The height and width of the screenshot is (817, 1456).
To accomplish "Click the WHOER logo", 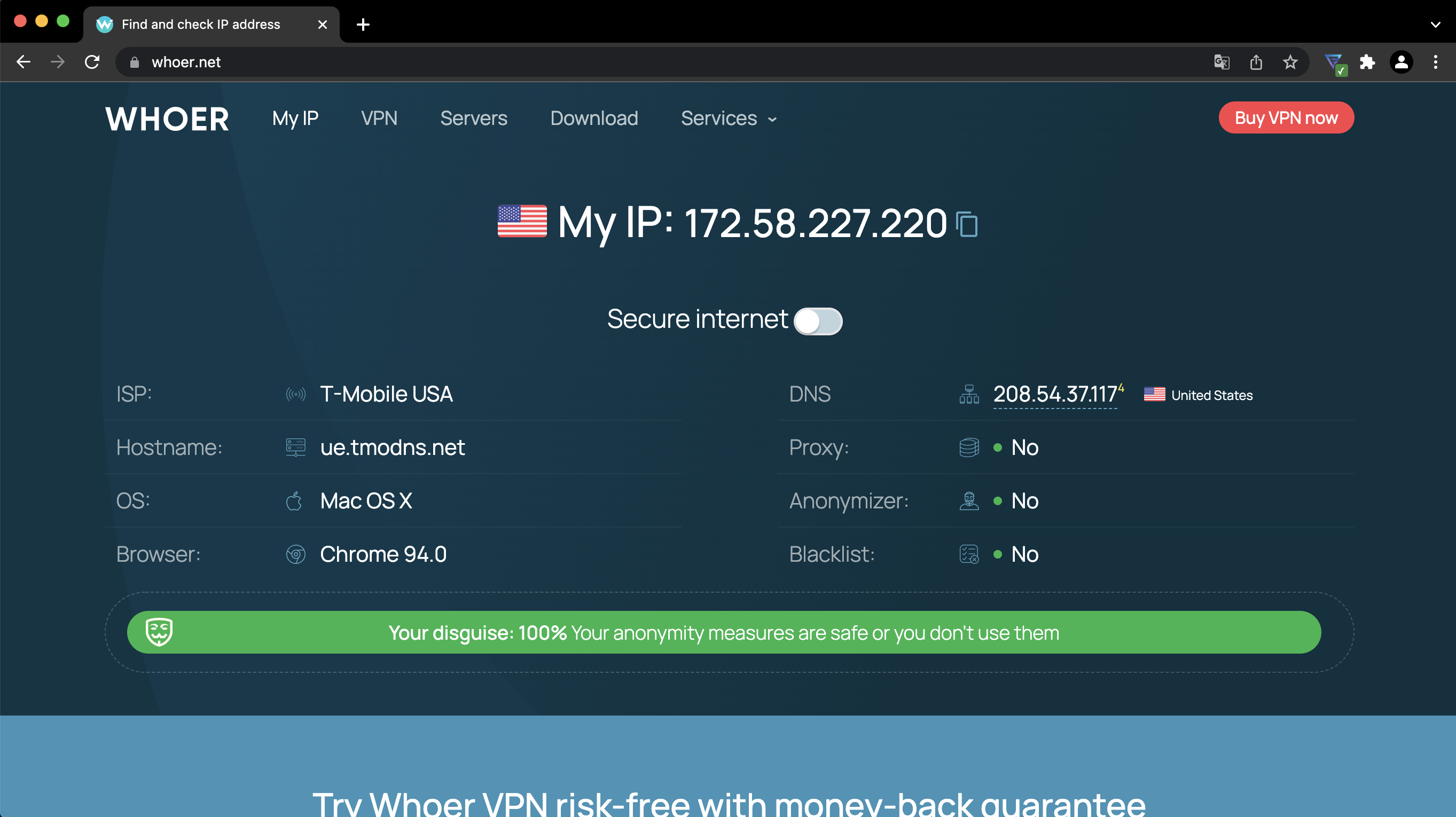I will click(x=167, y=119).
